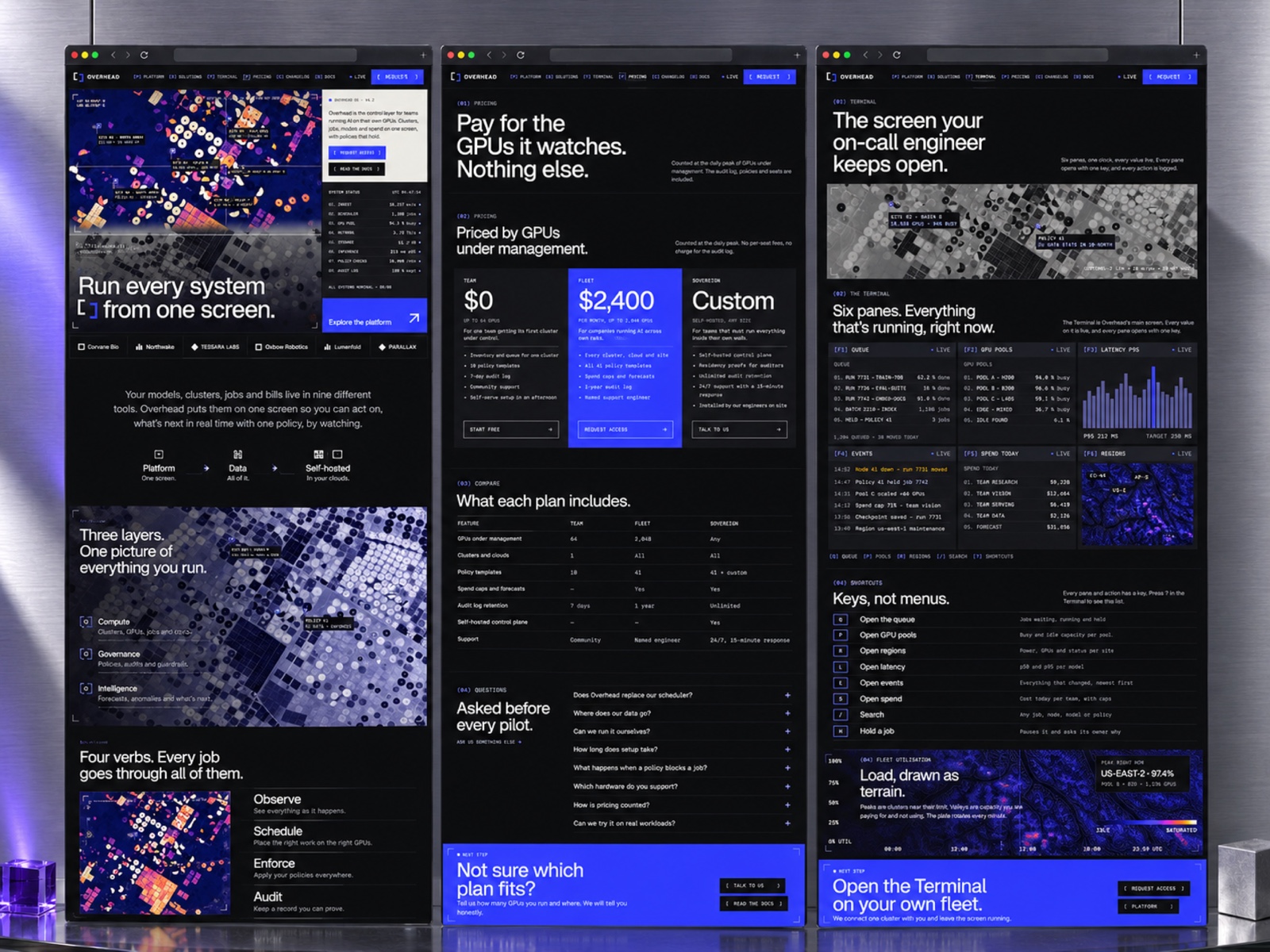Open Docs nav item in left home window
The image size is (1270, 952).
[325, 77]
